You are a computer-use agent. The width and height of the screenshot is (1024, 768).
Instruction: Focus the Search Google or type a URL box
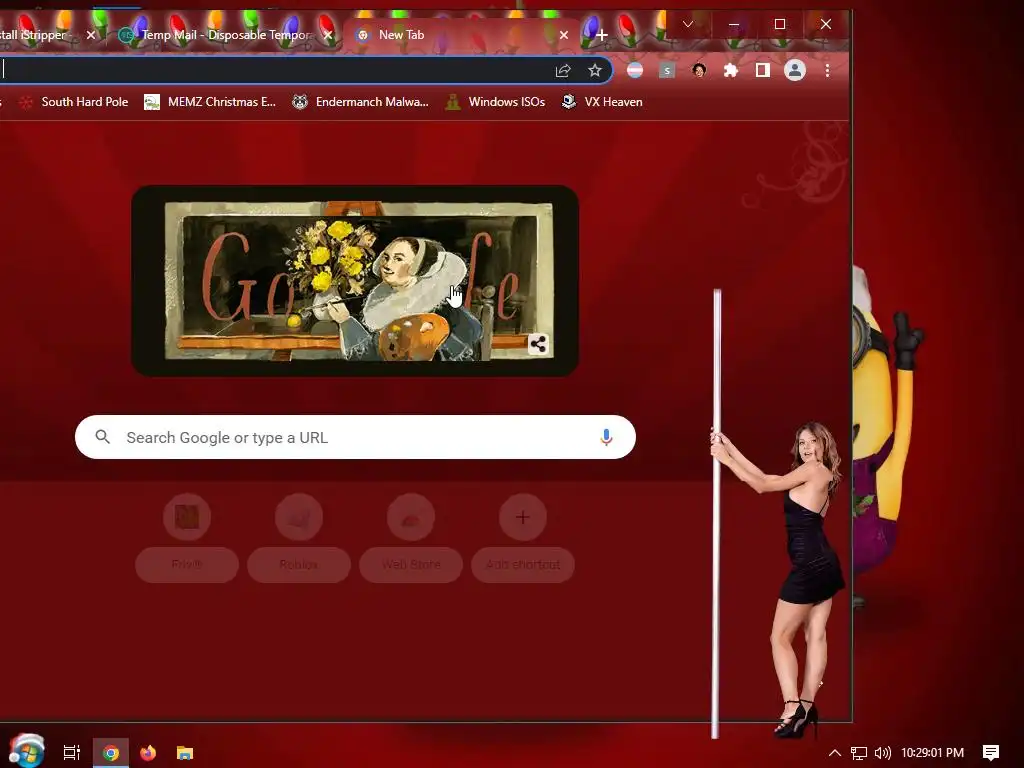point(355,437)
